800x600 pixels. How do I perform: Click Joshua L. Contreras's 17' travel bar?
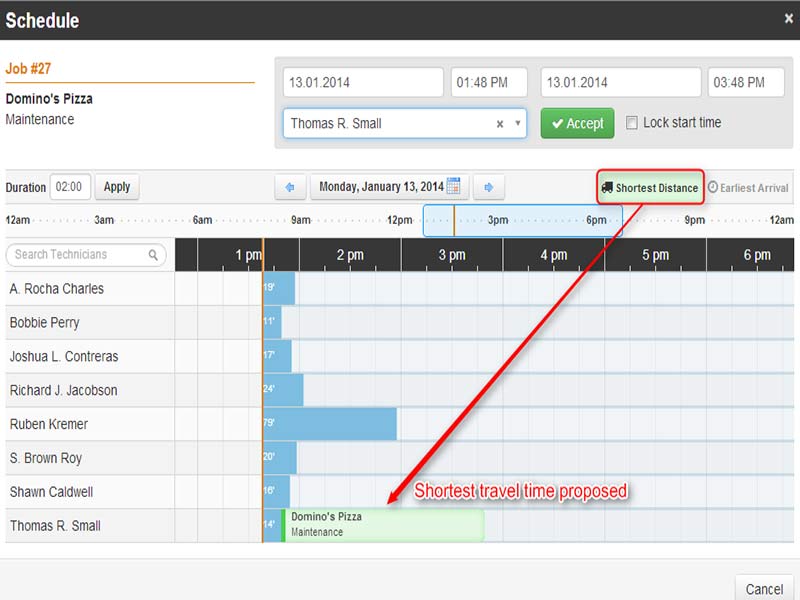(278, 356)
